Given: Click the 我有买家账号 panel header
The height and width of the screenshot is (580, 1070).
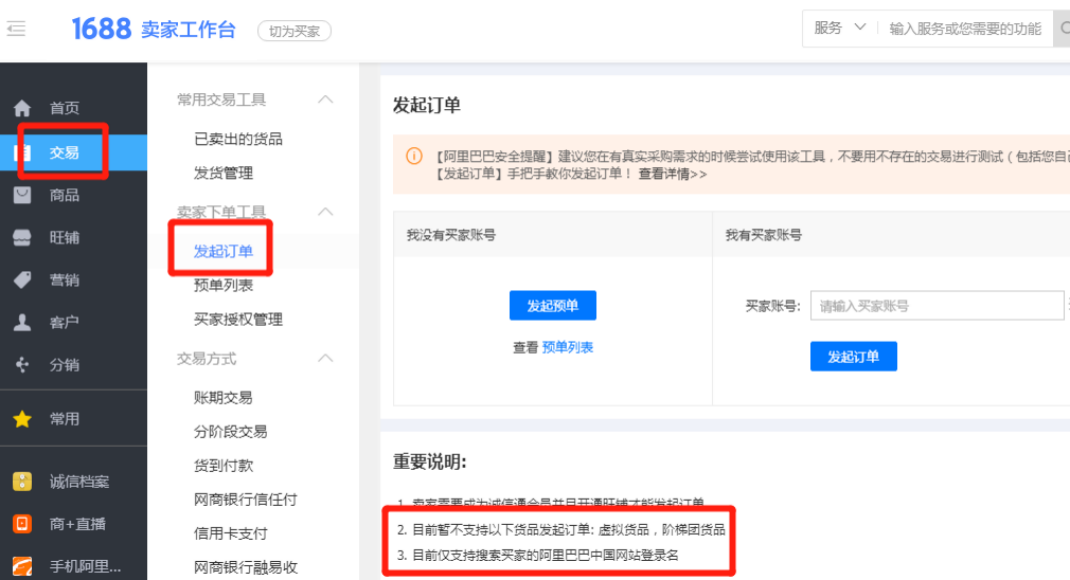Looking at the screenshot, I should [891, 235].
